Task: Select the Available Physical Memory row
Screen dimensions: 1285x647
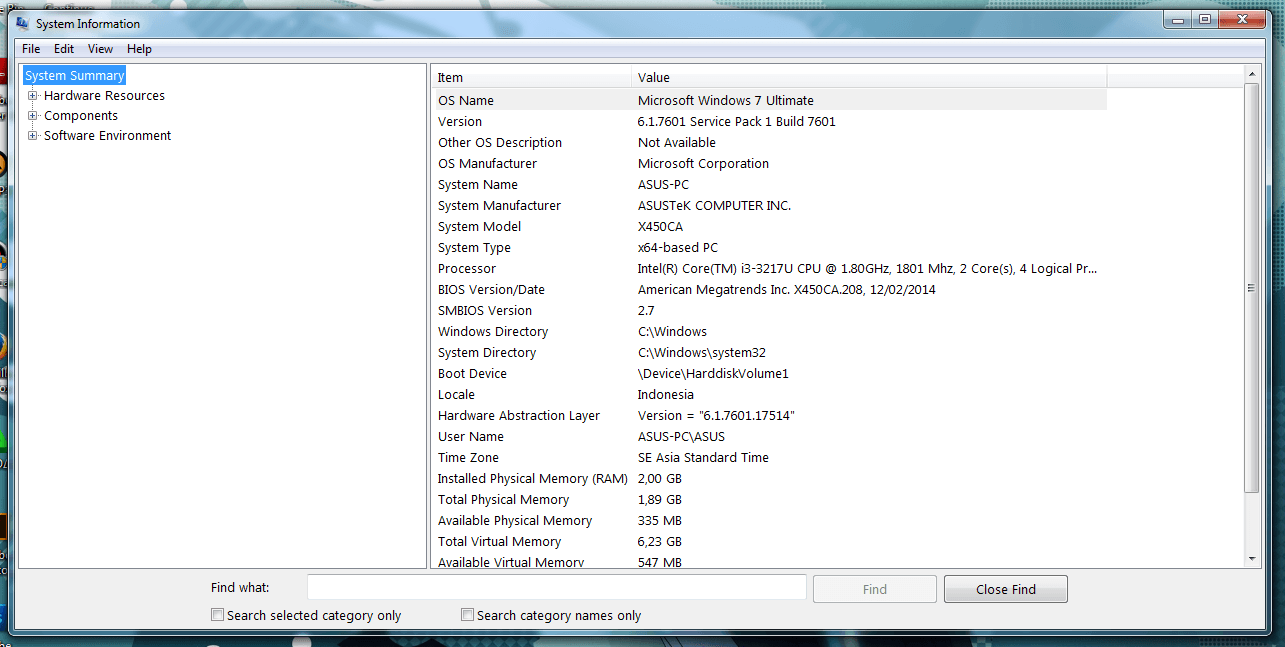Action: 769,520
